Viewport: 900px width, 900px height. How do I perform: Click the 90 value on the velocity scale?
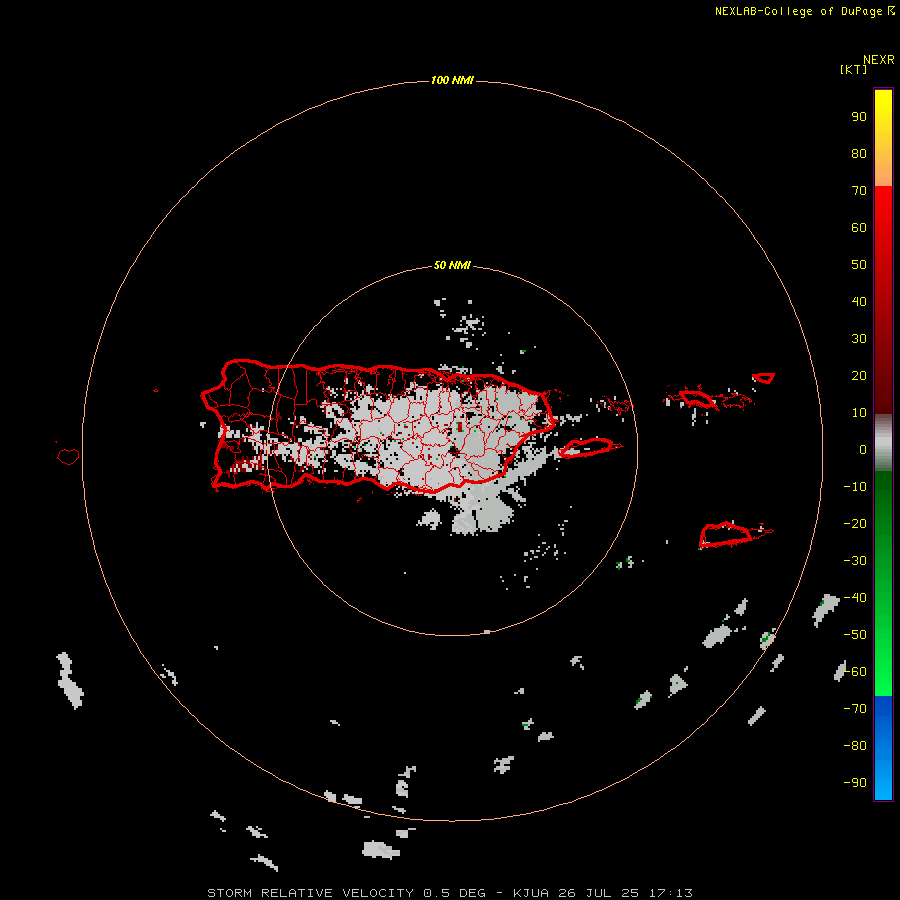pyautogui.click(x=859, y=117)
